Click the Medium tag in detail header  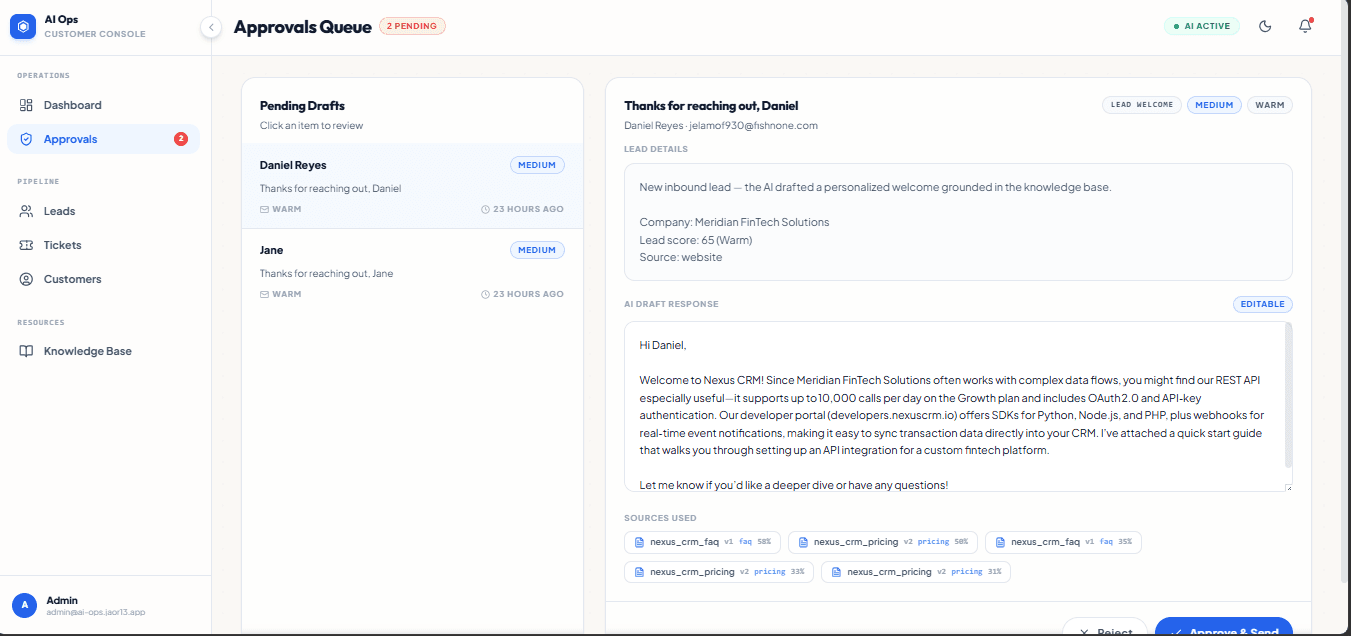(1214, 105)
